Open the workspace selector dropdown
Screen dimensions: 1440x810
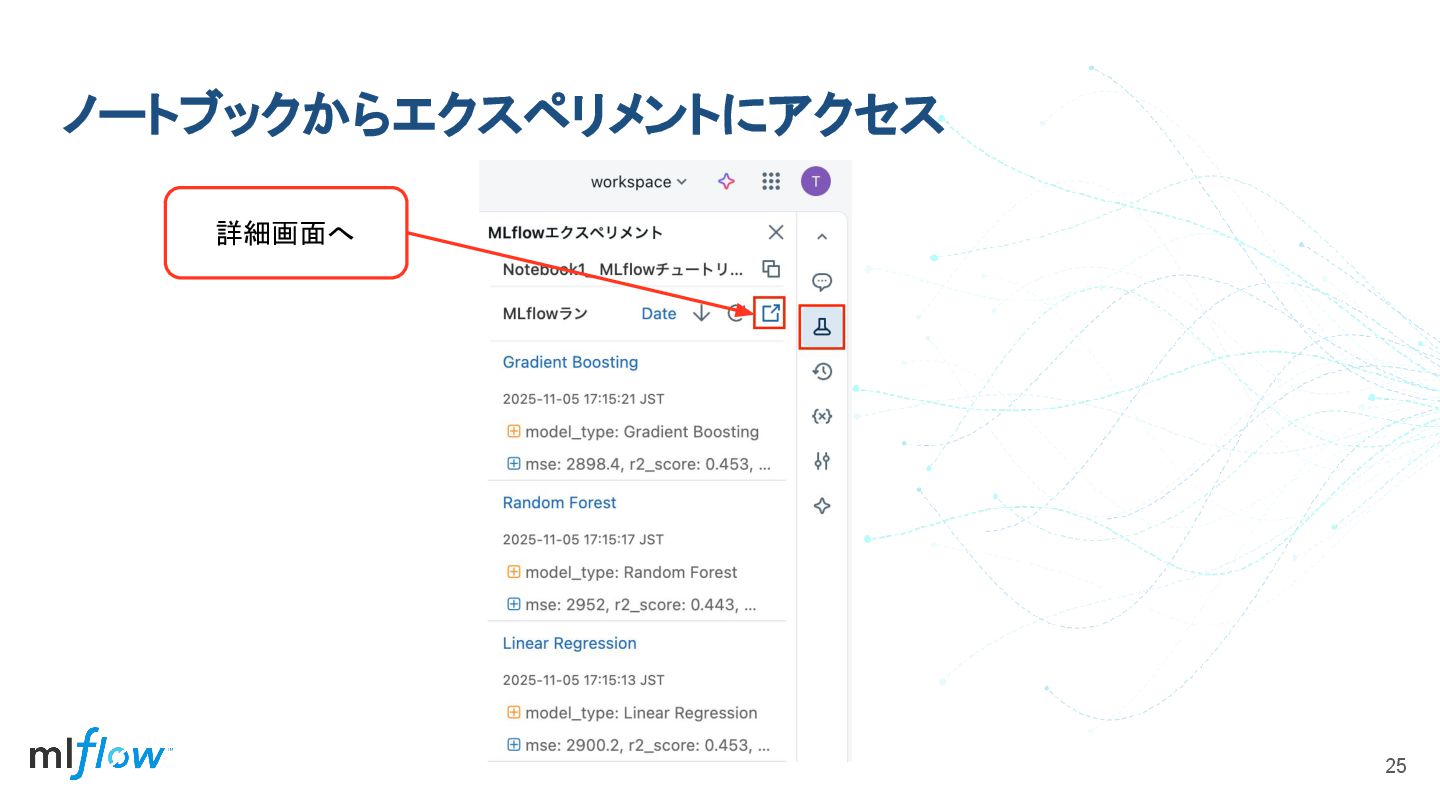pos(638,182)
